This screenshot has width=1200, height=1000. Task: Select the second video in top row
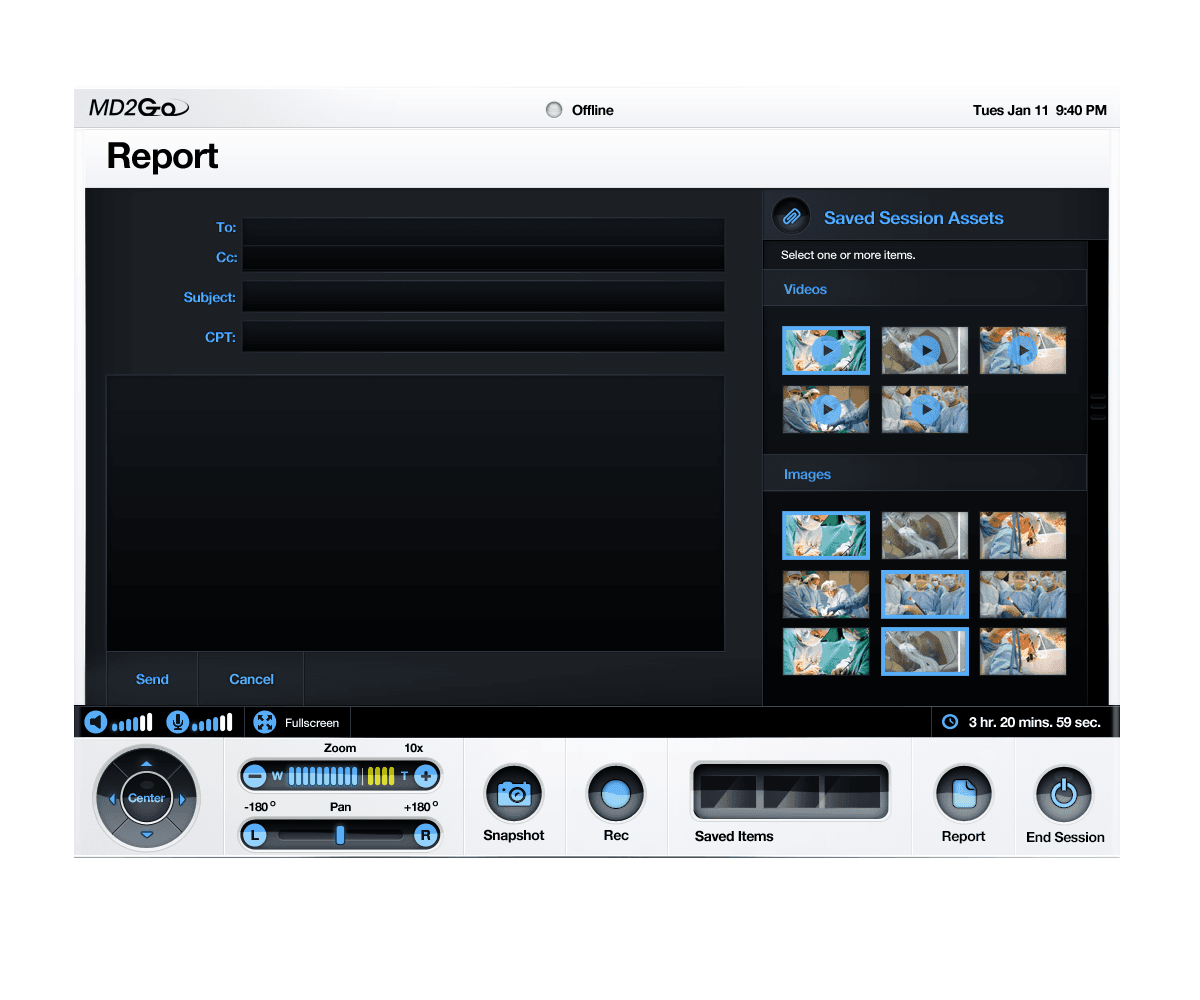(x=925, y=351)
